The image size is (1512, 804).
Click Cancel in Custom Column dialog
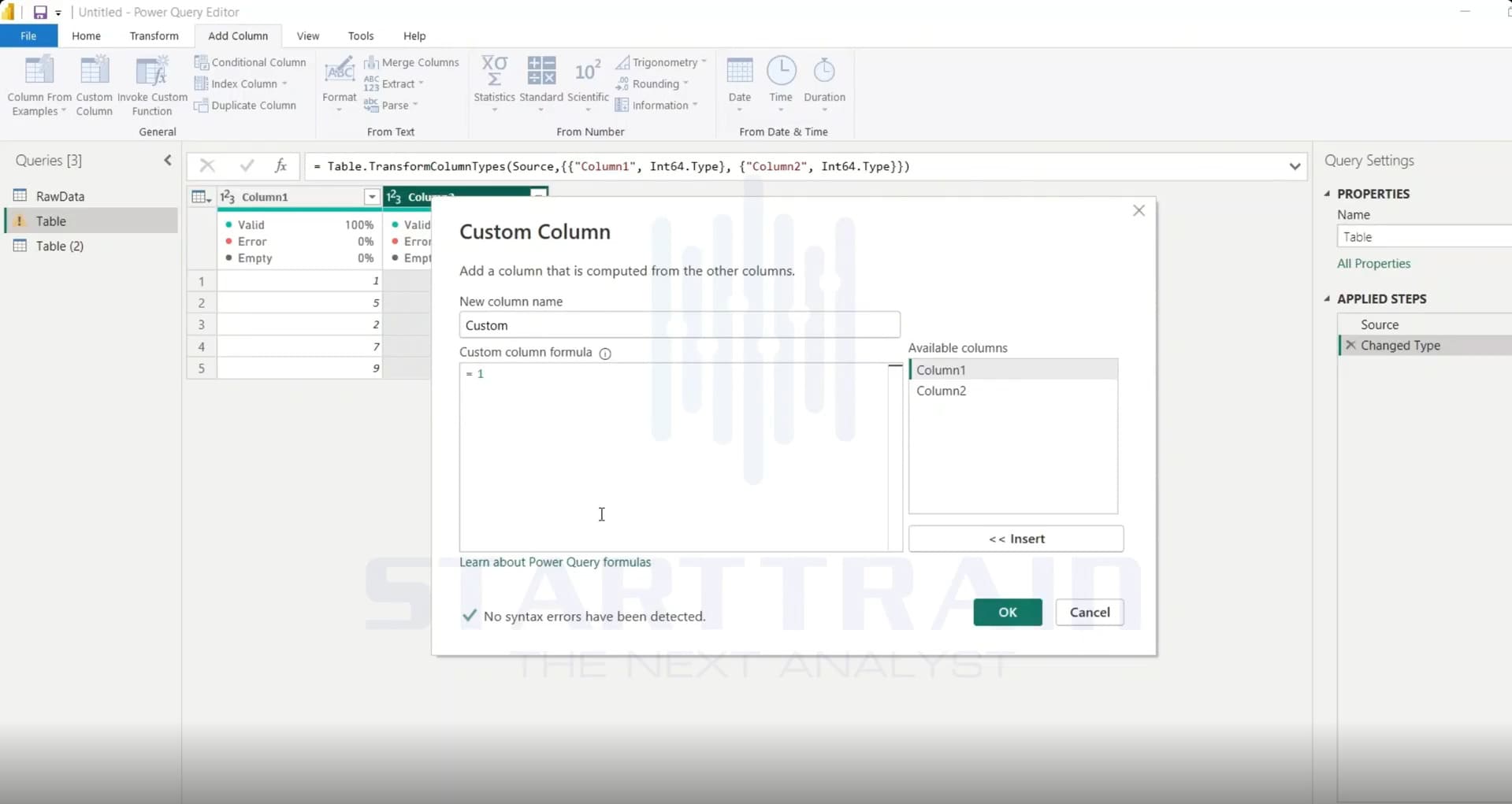point(1090,612)
